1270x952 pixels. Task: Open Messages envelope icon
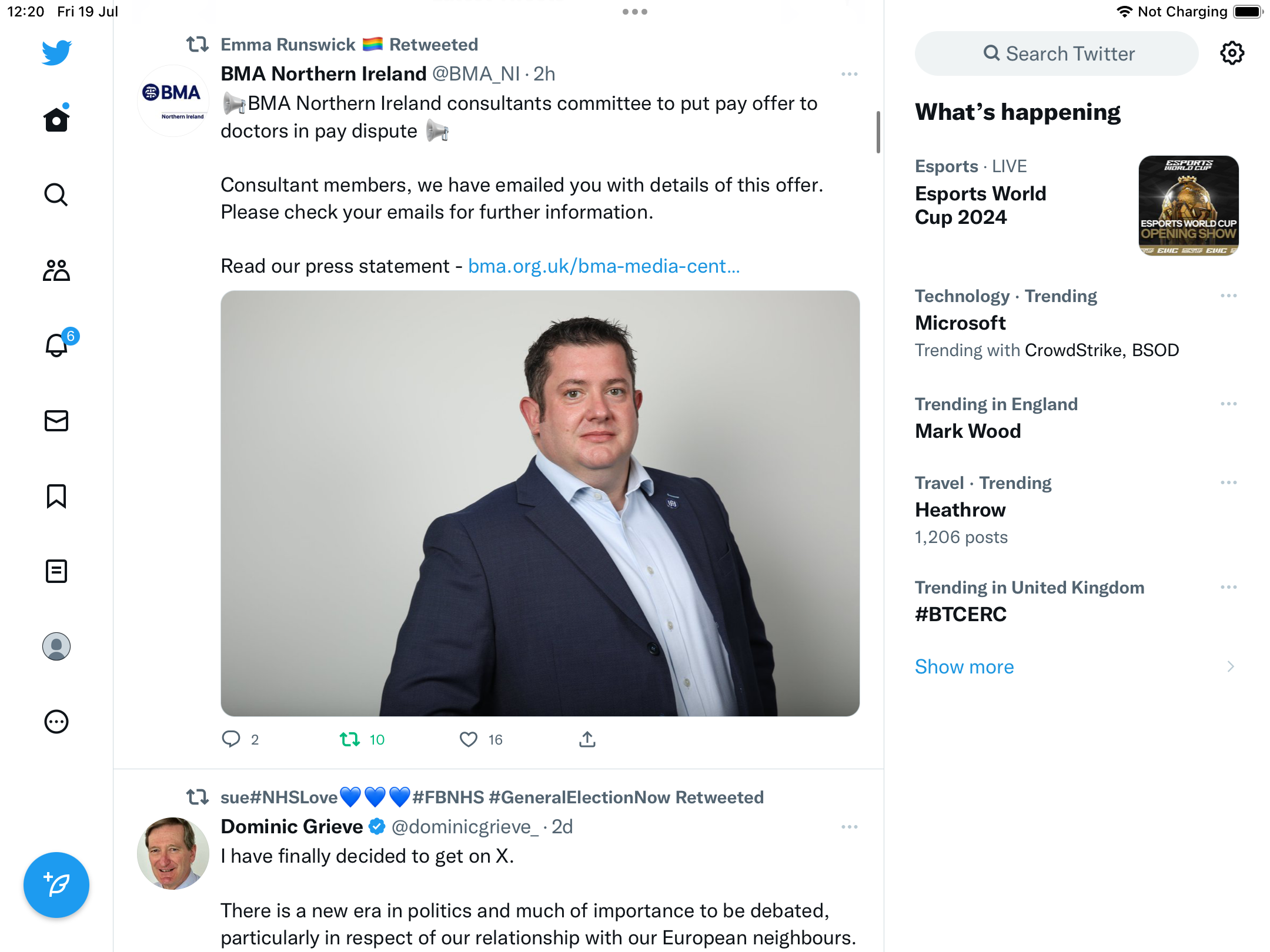tap(56, 421)
